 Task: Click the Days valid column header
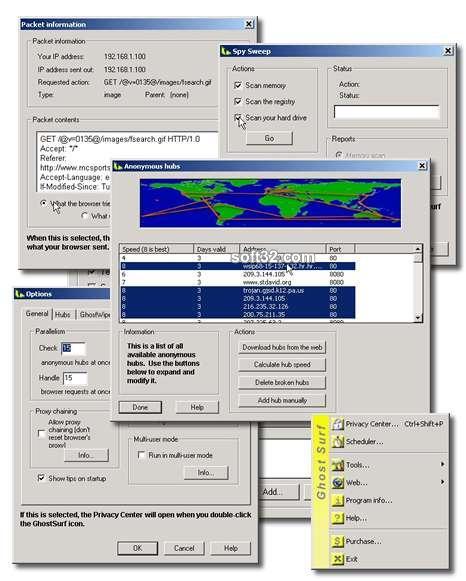[x=216, y=249]
